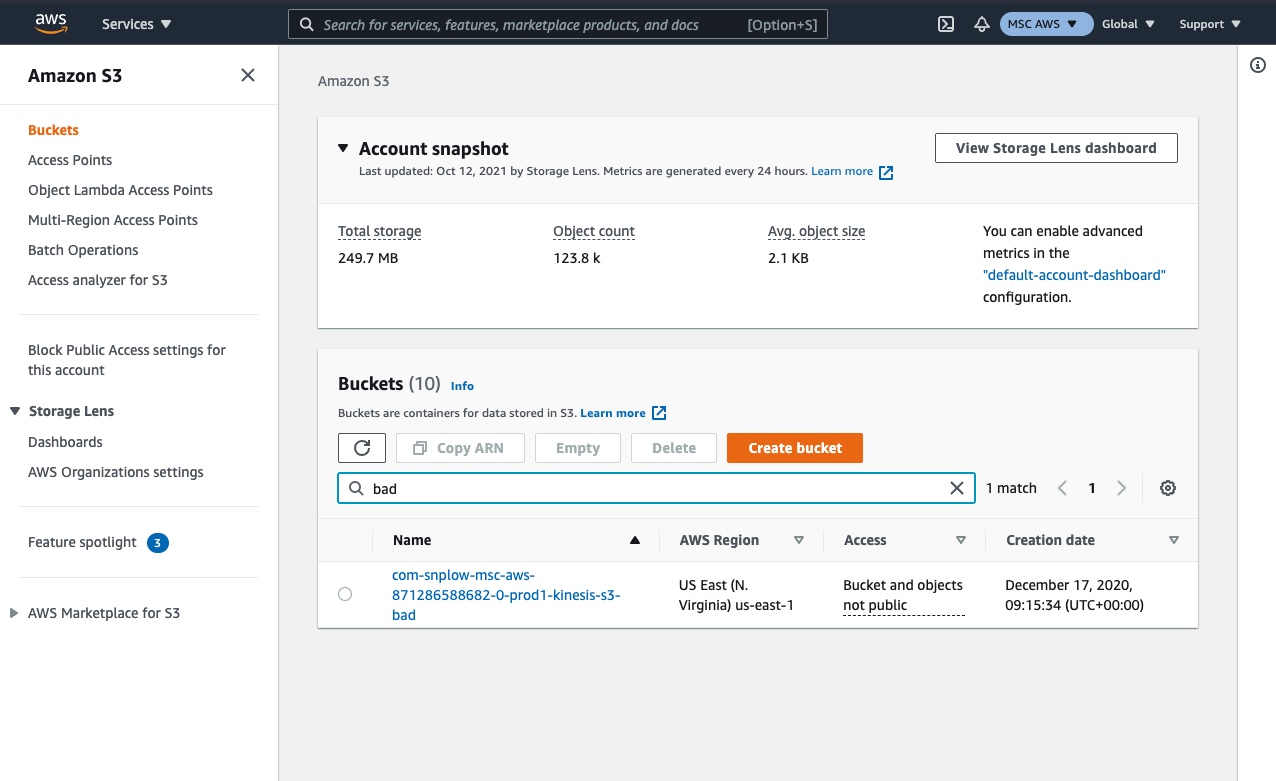This screenshot has width=1276, height=781.
Task: Go to Access Points in sidebar
Action: [70, 160]
